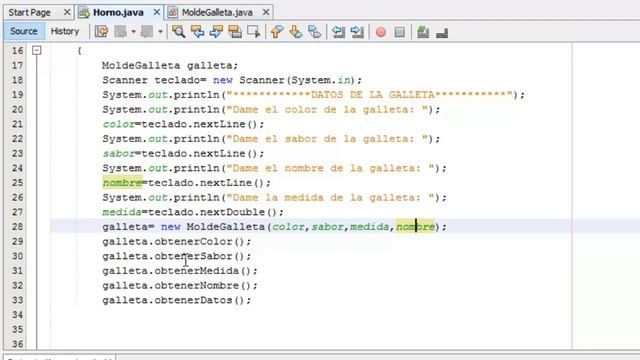
Task: Click 'galleta.obtenerNombre();' line
Action: 180,286
